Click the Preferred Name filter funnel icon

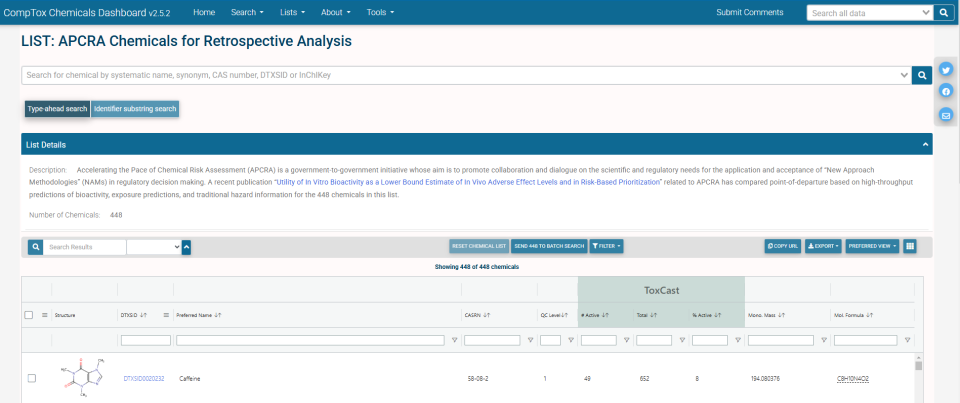[455, 340]
